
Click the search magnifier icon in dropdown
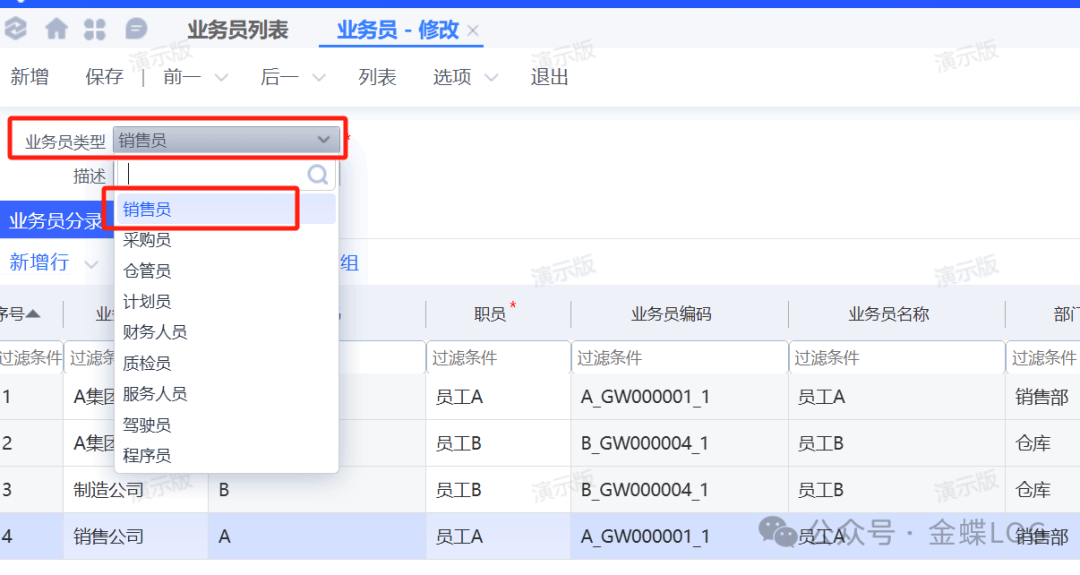pyautogui.click(x=318, y=175)
